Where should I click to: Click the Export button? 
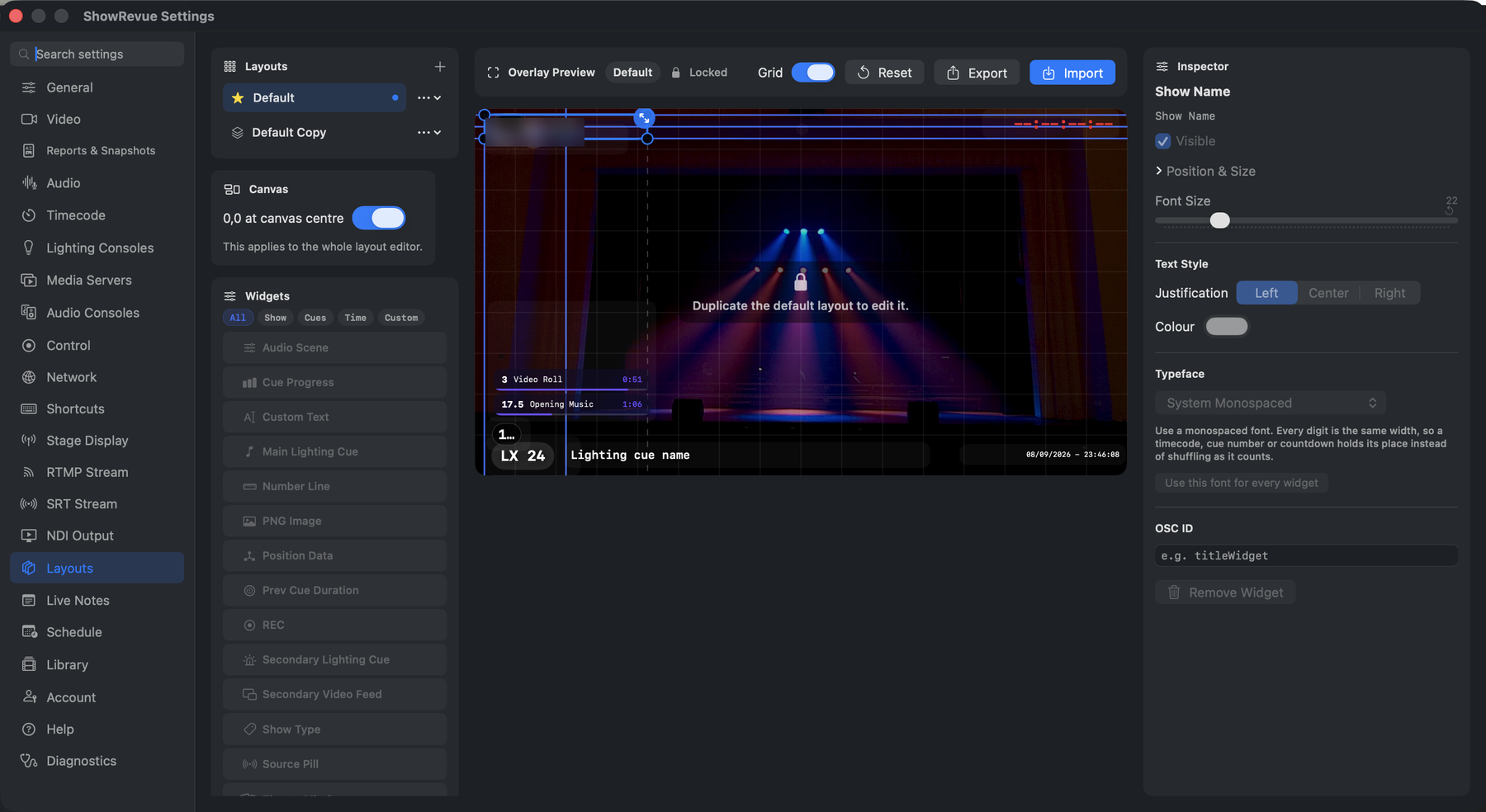[x=977, y=73]
